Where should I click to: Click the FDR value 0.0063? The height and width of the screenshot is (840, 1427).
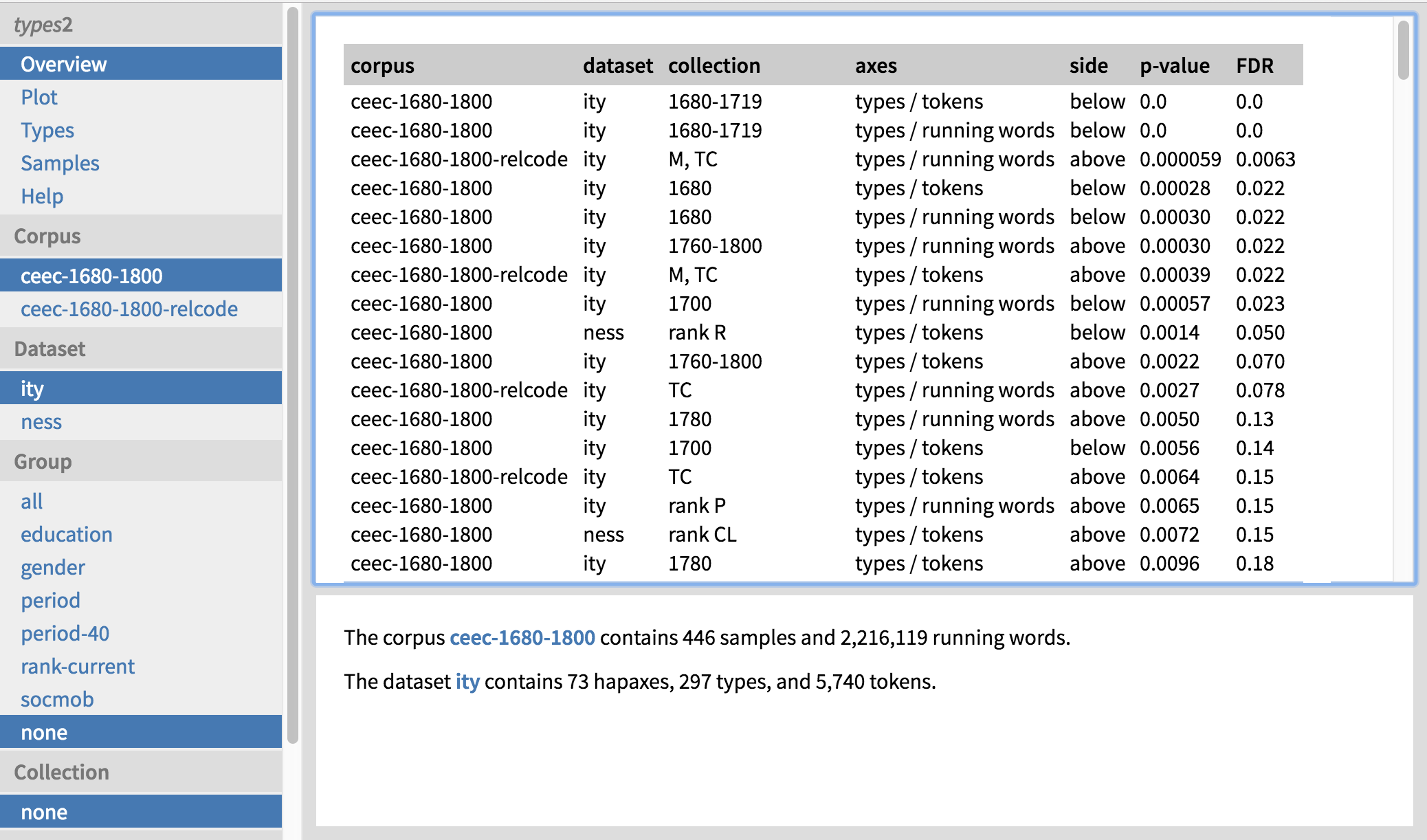[x=1265, y=159]
